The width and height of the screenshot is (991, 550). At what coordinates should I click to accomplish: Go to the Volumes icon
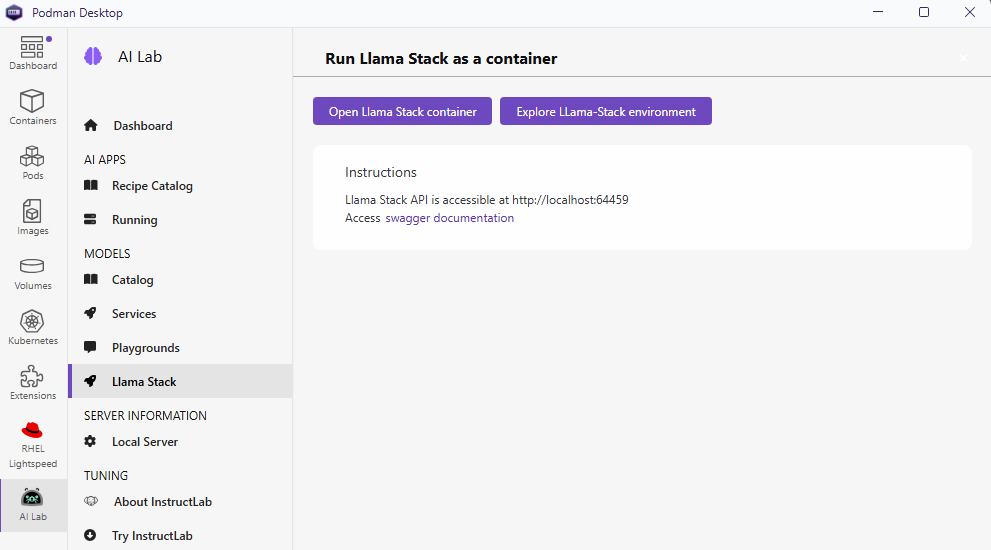click(x=33, y=266)
